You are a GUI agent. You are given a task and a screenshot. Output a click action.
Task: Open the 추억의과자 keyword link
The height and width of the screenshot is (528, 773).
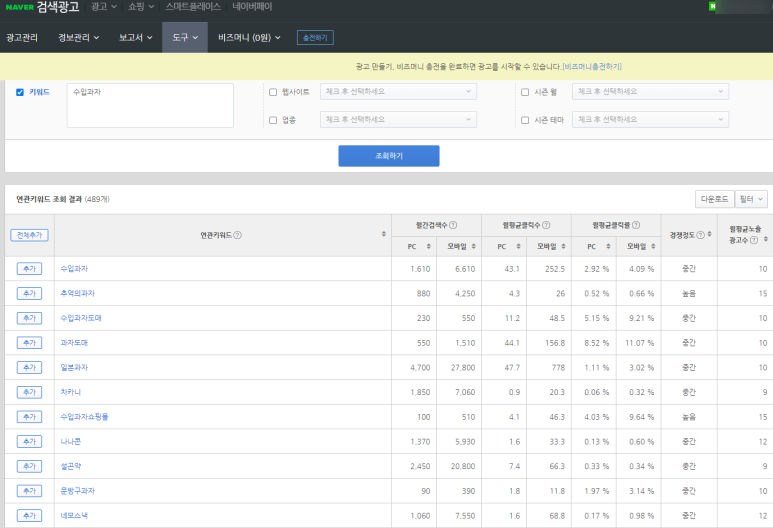pyautogui.click(x=77, y=293)
